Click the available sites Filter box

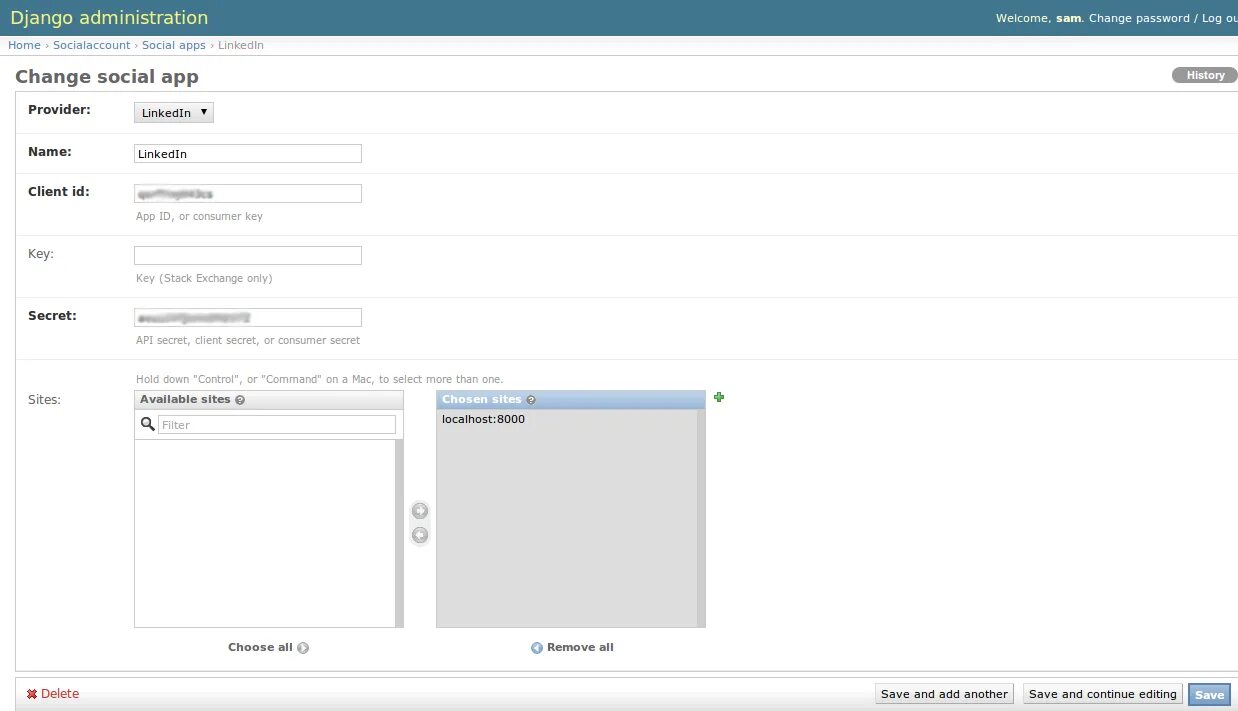click(x=277, y=425)
